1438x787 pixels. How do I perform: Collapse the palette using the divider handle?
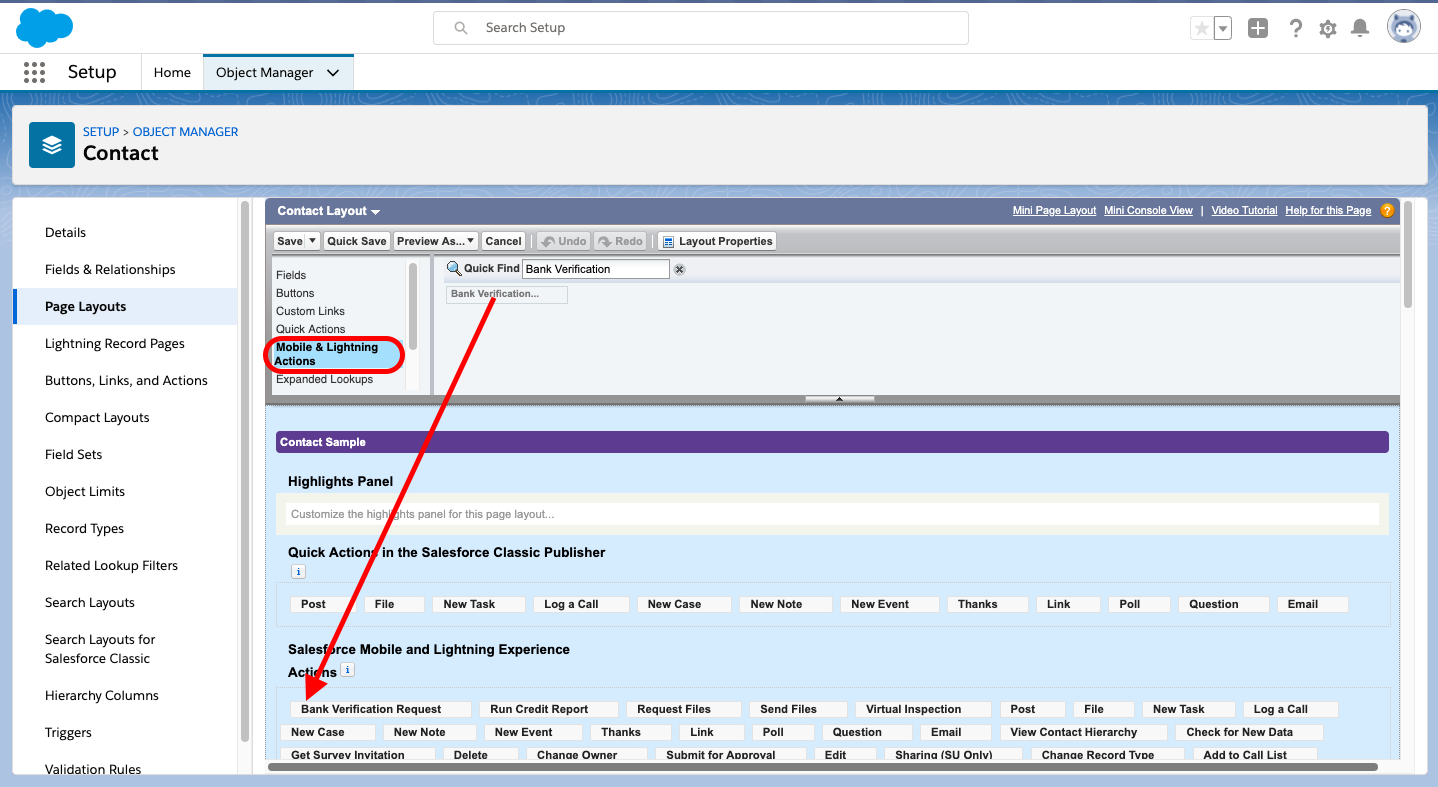pyautogui.click(x=839, y=399)
